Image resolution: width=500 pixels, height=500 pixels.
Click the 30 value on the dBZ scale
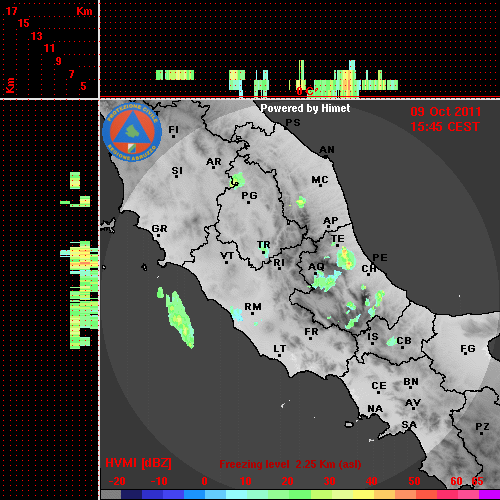(x=329, y=481)
